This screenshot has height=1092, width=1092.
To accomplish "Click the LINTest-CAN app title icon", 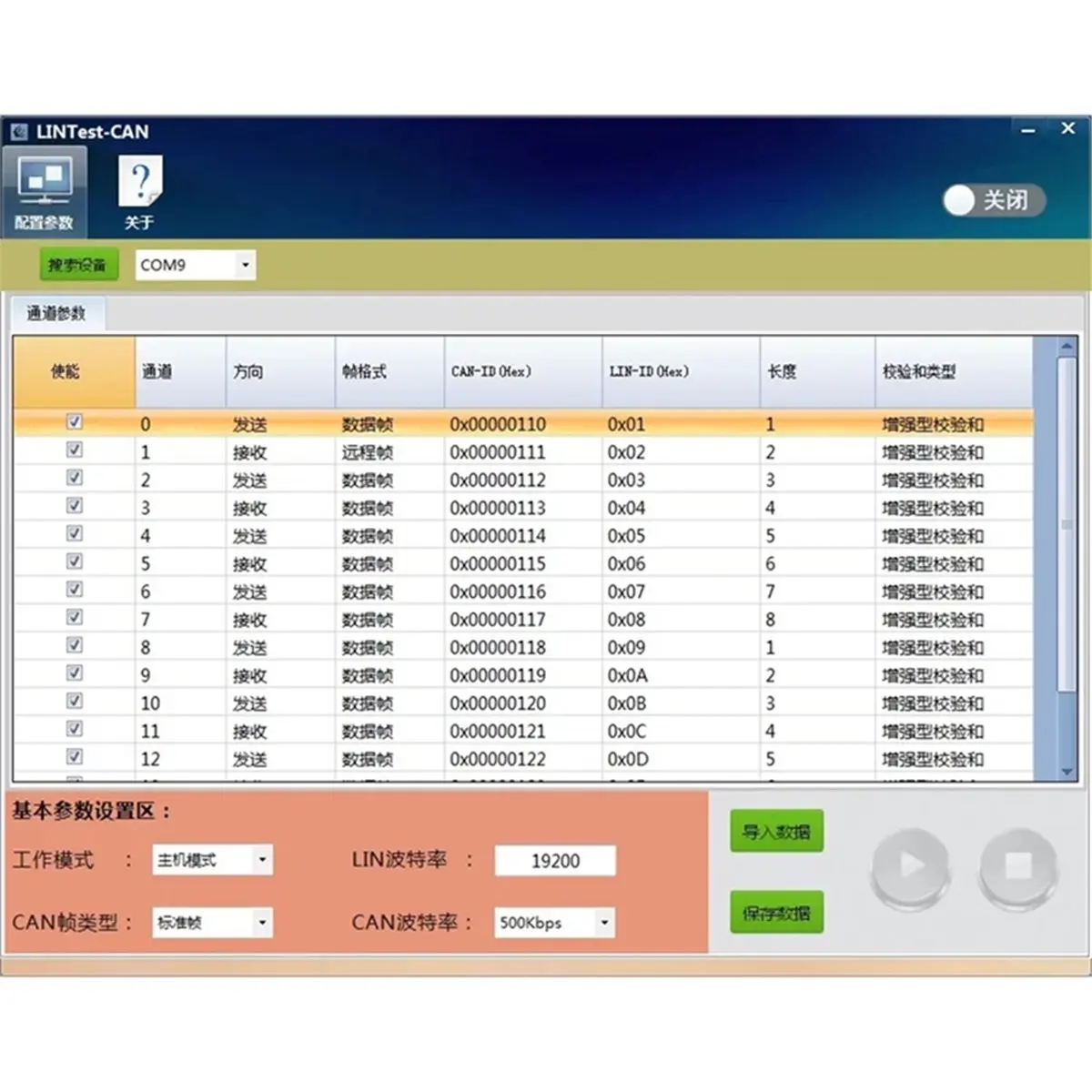I will point(19,132).
